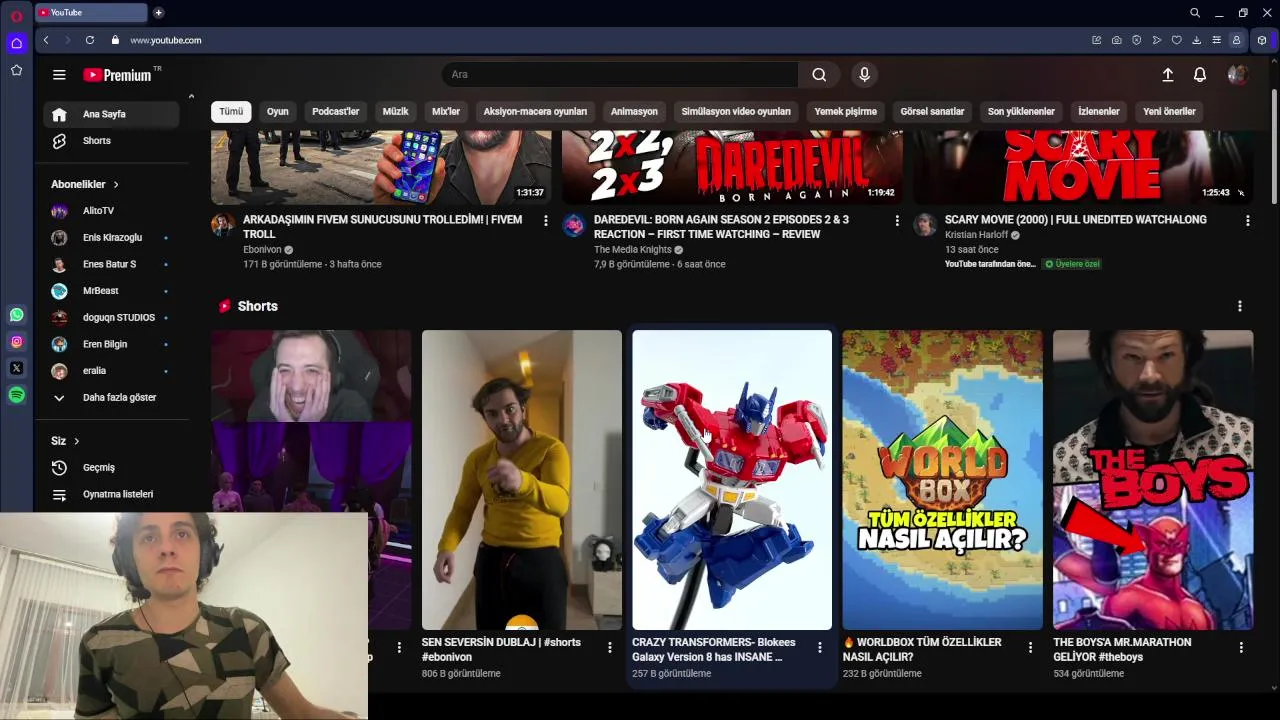Open the account avatar menu
1280x720 pixels.
[1237, 75]
